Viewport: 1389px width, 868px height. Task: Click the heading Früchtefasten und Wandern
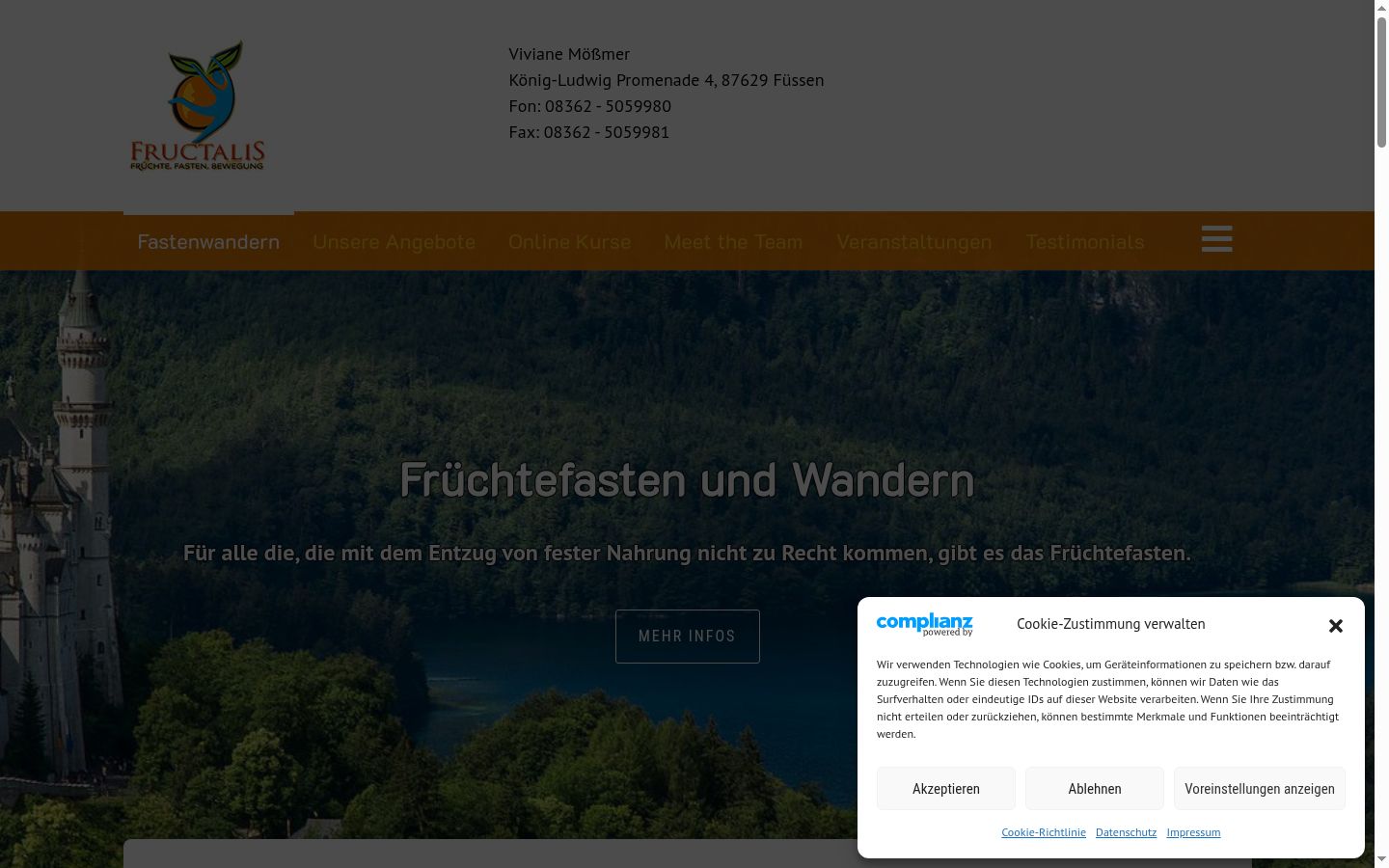tap(687, 479)
